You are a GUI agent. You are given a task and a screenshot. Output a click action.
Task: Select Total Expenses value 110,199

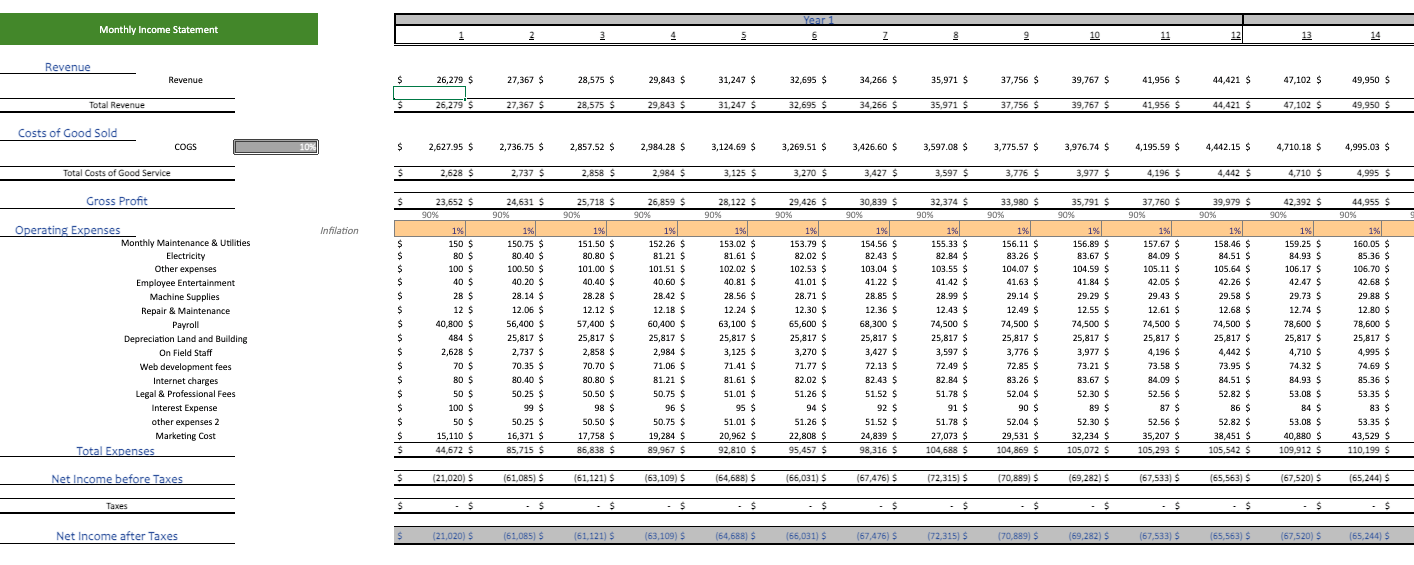(x=1366, y=450)
